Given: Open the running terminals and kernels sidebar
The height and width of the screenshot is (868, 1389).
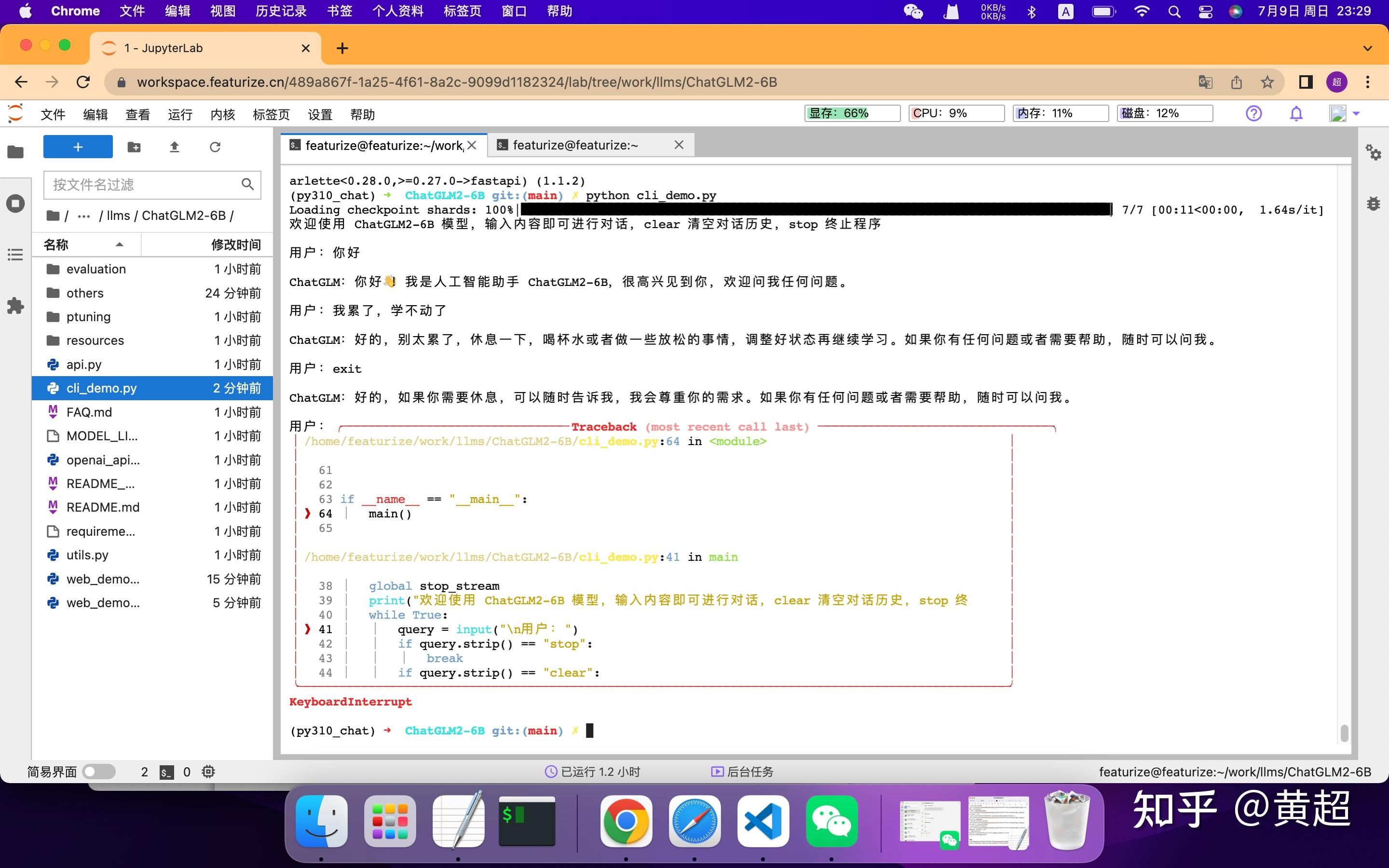Looking at the screenshot, I should point(15,203).
